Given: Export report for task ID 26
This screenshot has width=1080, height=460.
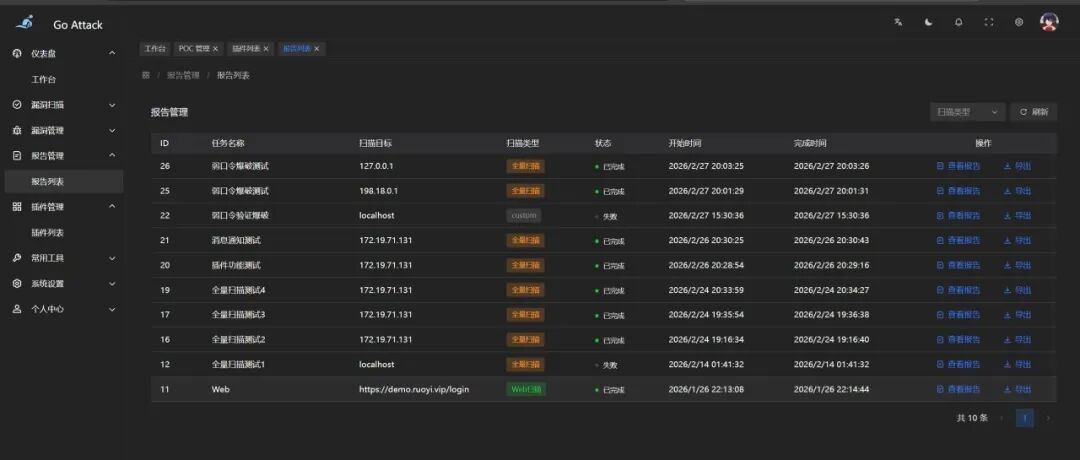Looking at the screenshot, I should point(1018,166).
